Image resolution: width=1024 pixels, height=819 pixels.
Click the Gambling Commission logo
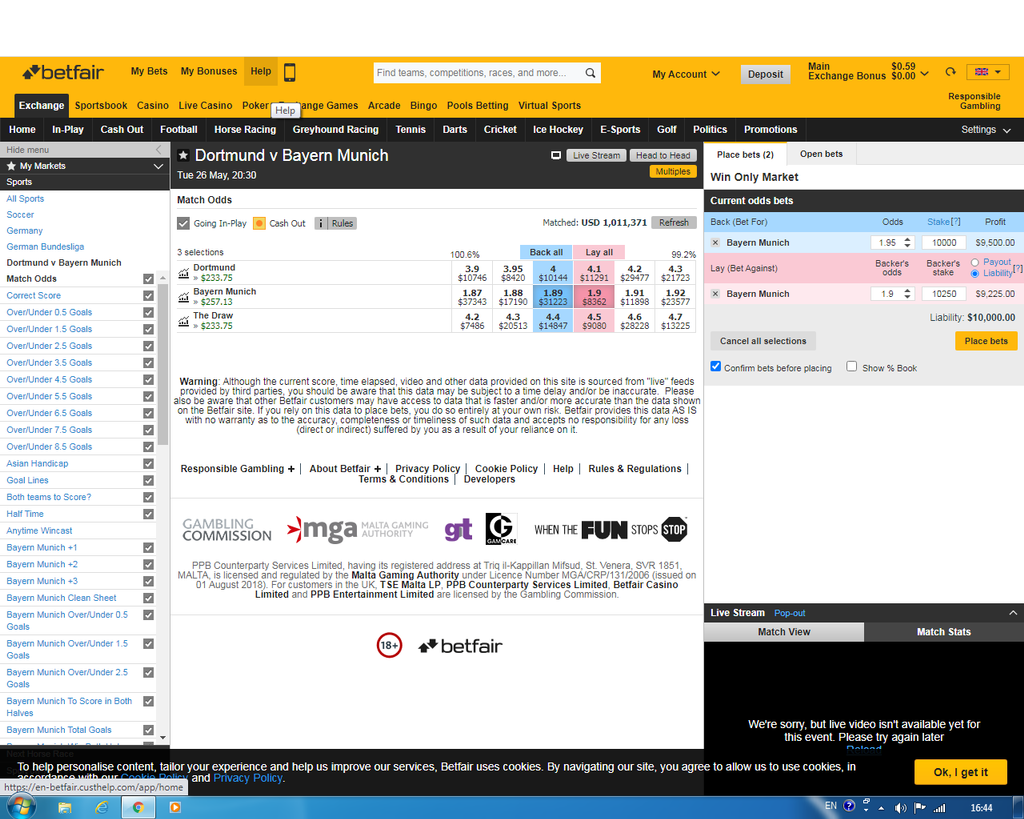[227, 530]
